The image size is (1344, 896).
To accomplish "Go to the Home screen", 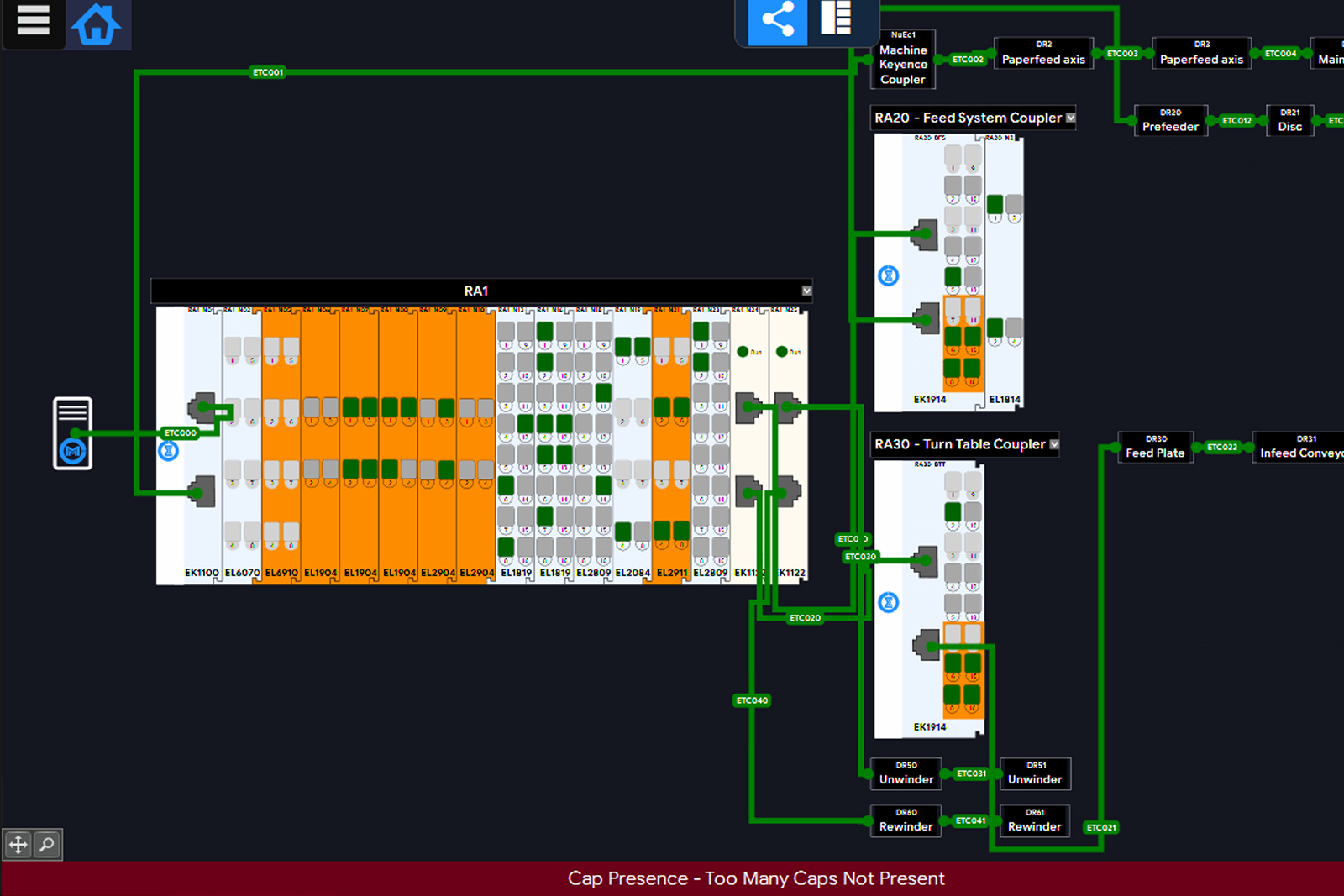I will pos(97,23).
